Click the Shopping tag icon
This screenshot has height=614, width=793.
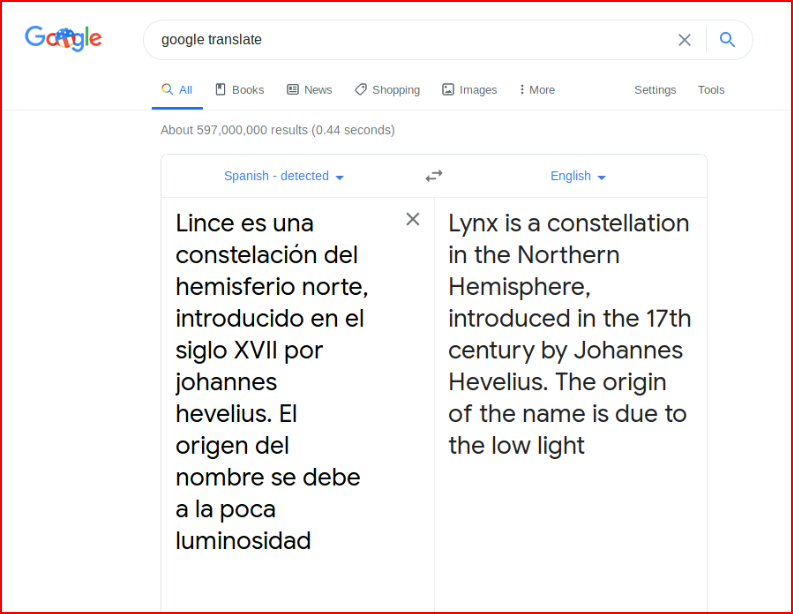[x=361, y=90]
